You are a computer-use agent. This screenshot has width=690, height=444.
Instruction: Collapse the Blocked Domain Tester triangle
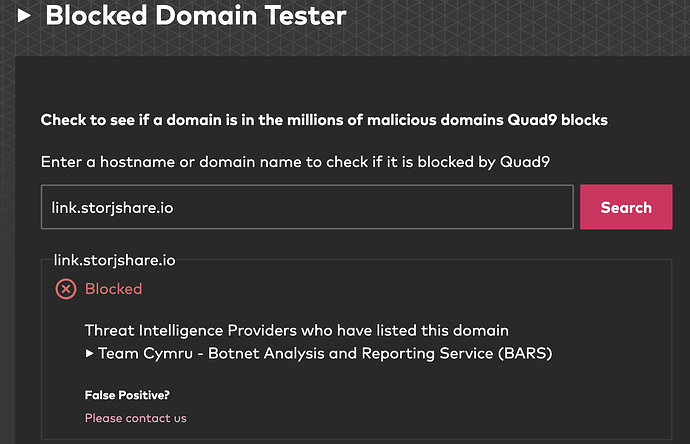click(x=24, y=16)
